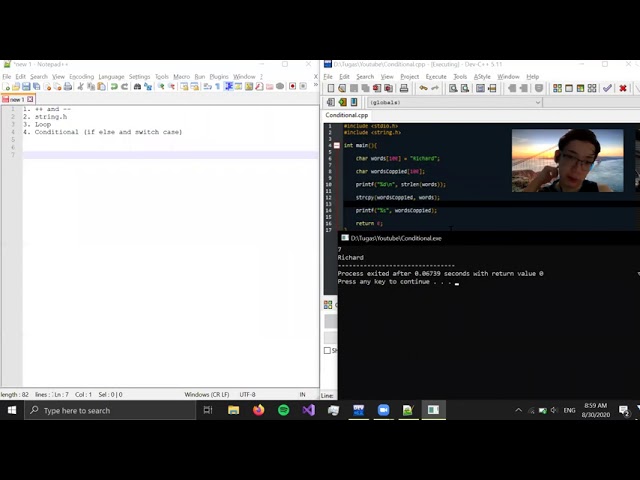The width and height of the screenshot is (640, 480).
Task: Open Macro menu in Notepad++
Action: (182, 77)
